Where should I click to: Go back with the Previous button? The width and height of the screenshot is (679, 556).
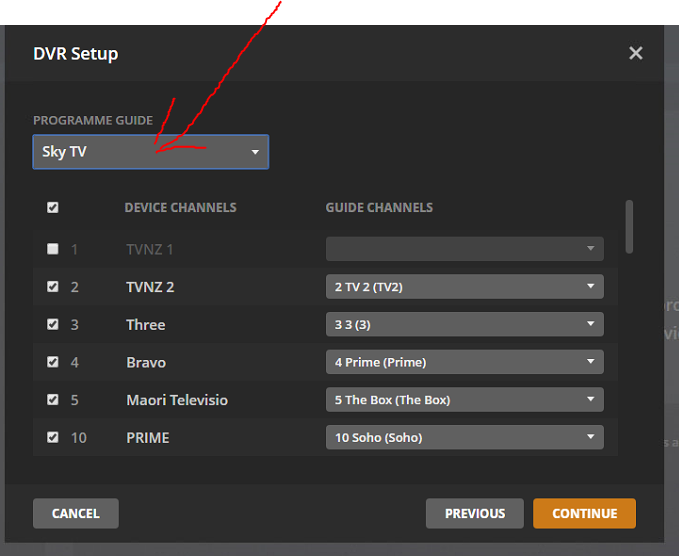[474, 514]
